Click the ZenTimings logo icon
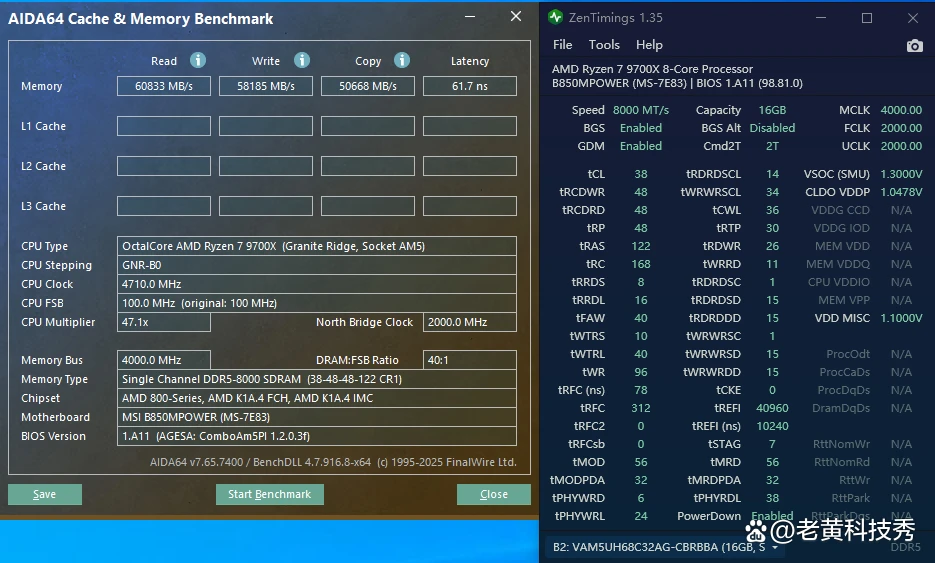Screen dimensions: 935x563 point(555,17)
